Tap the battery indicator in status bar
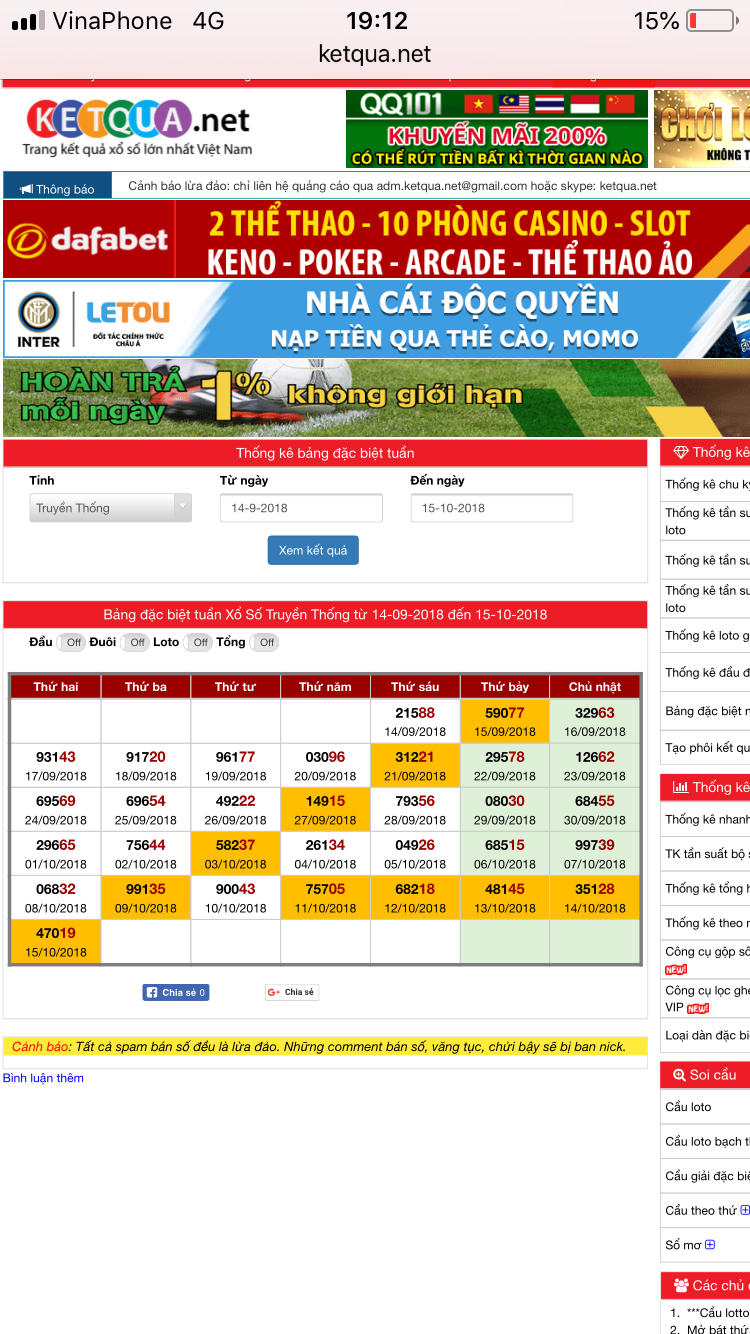 [710, 20]
